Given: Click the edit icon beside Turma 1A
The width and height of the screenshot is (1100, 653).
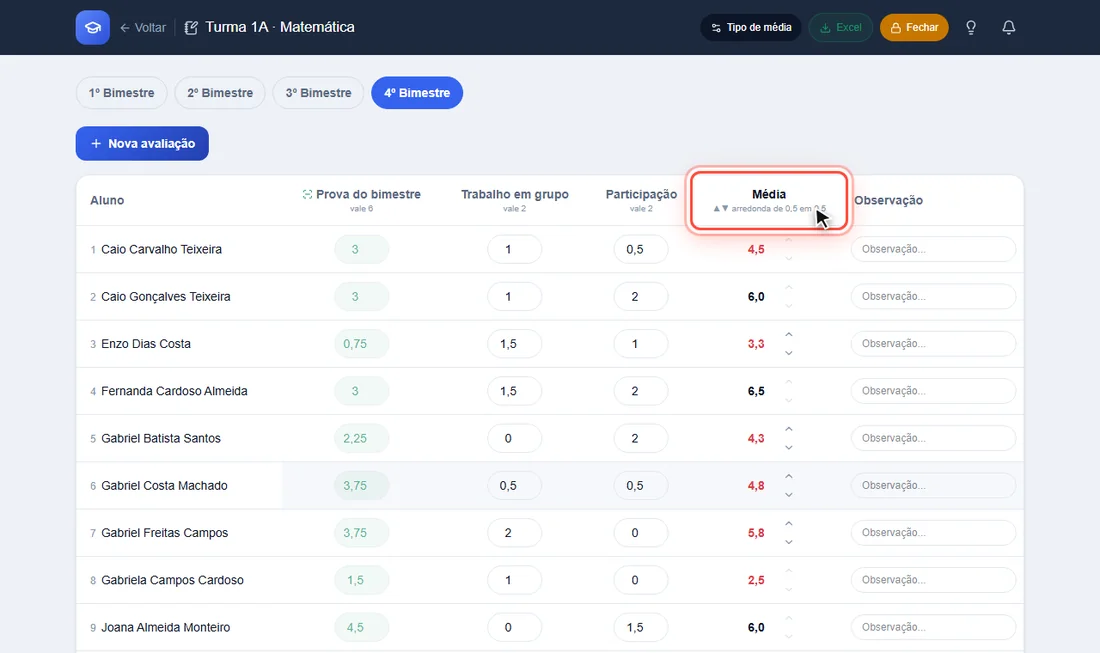Looking at the screenshot, I should point(191,27).
